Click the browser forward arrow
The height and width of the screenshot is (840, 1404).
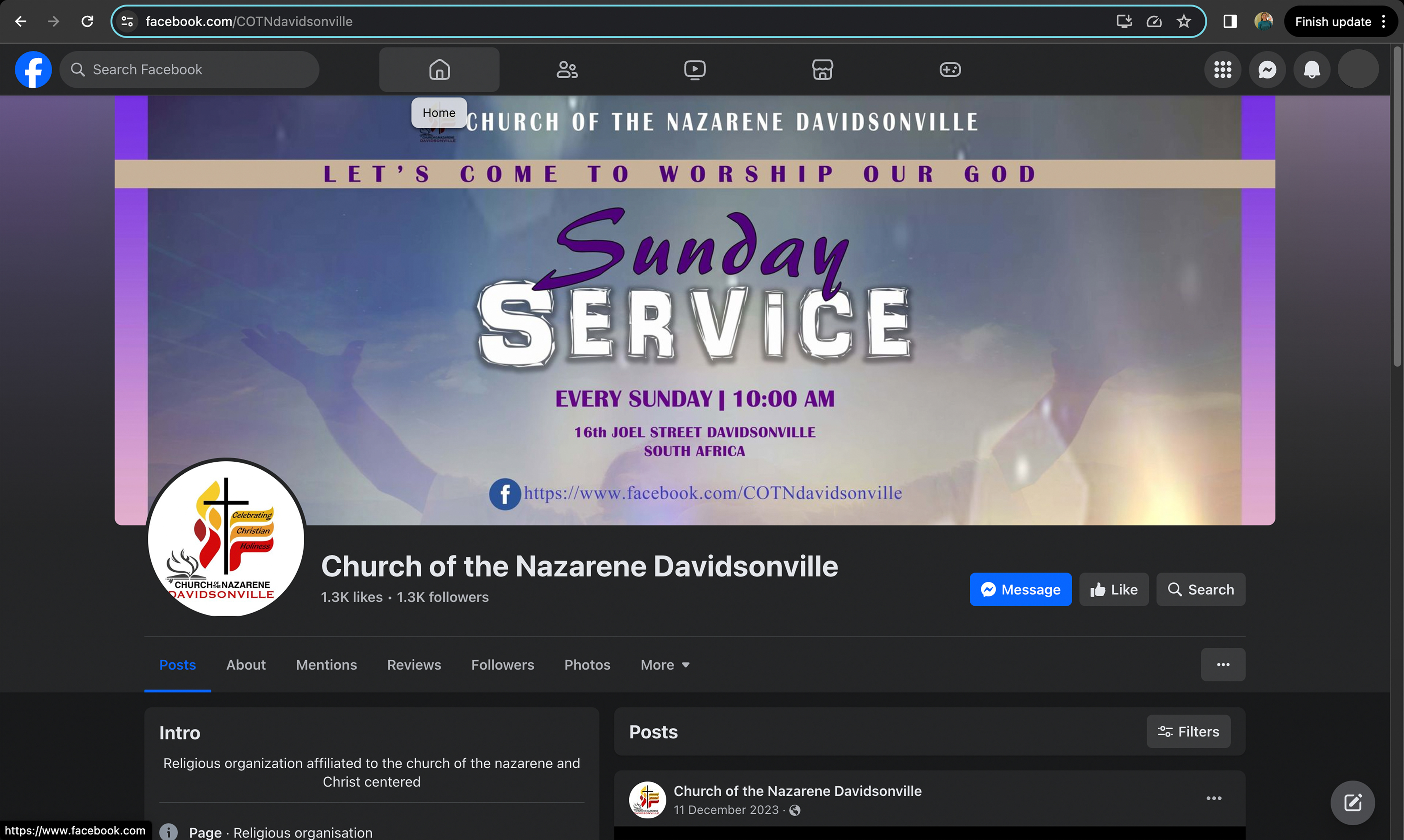point(54,22)
